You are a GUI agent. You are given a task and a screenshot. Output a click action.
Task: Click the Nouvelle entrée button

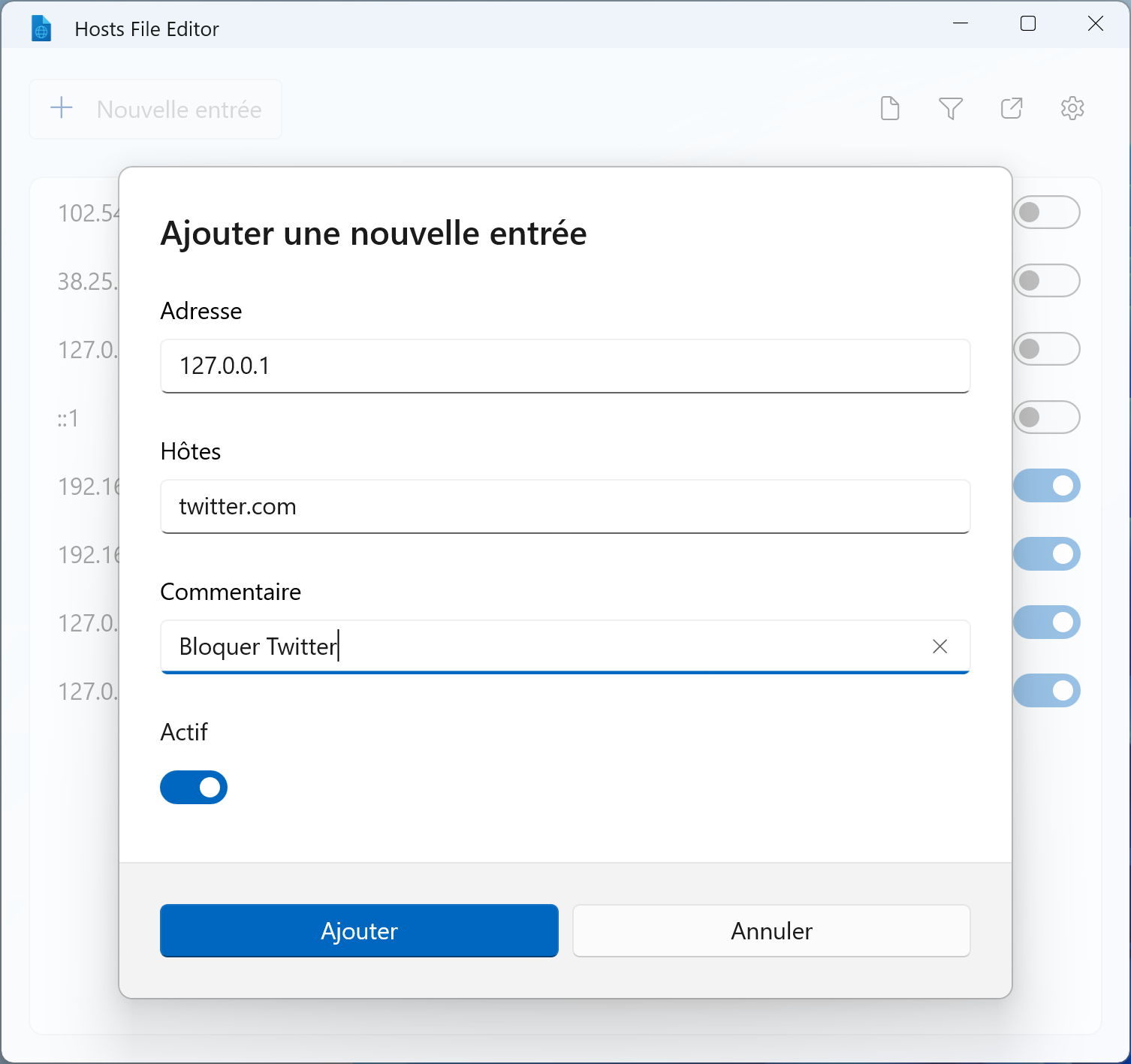[x=155, y=109]
